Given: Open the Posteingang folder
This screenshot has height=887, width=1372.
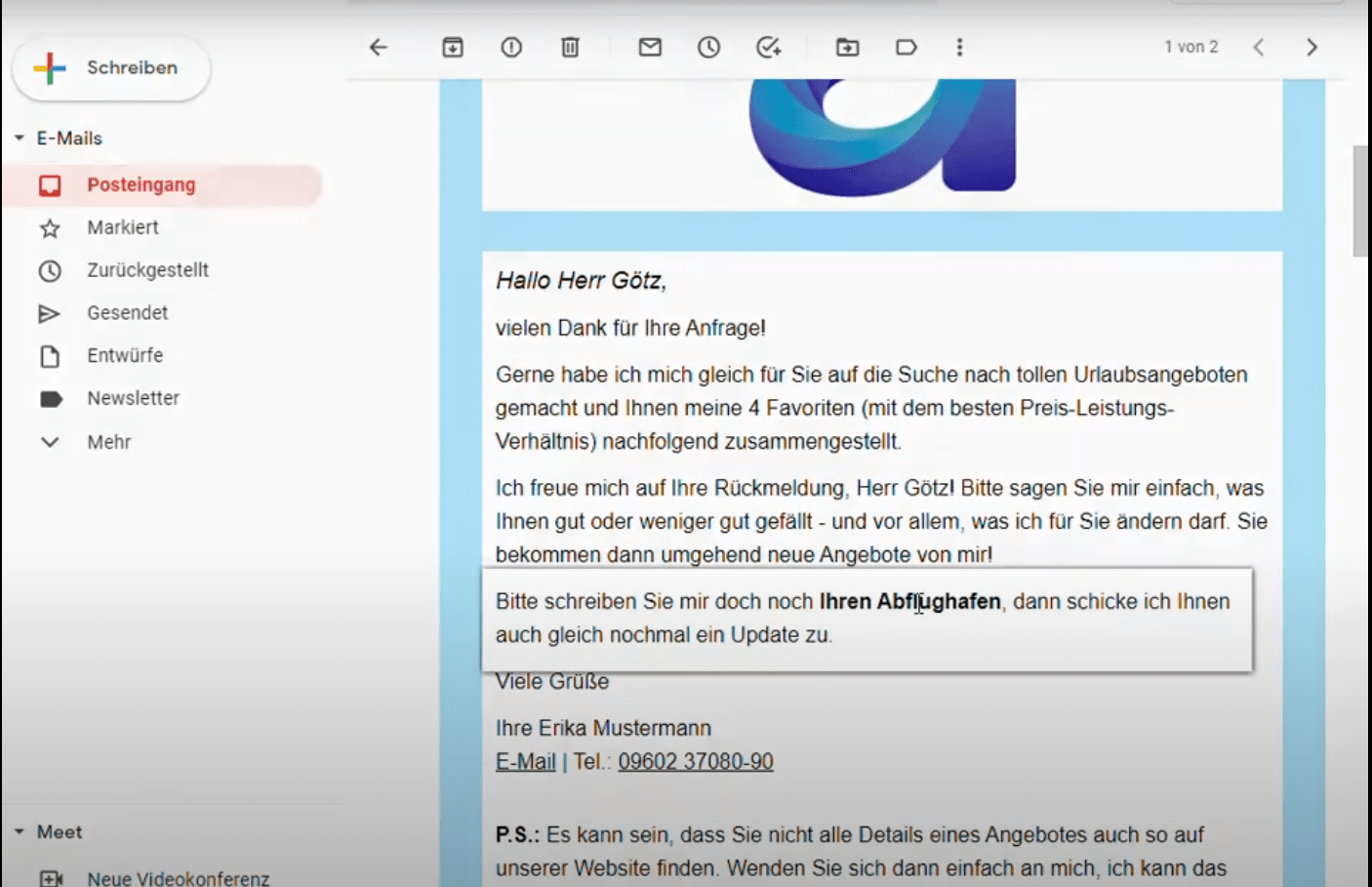Looking at the screenshot, I should pyautogui.click(x=141, y=185).
